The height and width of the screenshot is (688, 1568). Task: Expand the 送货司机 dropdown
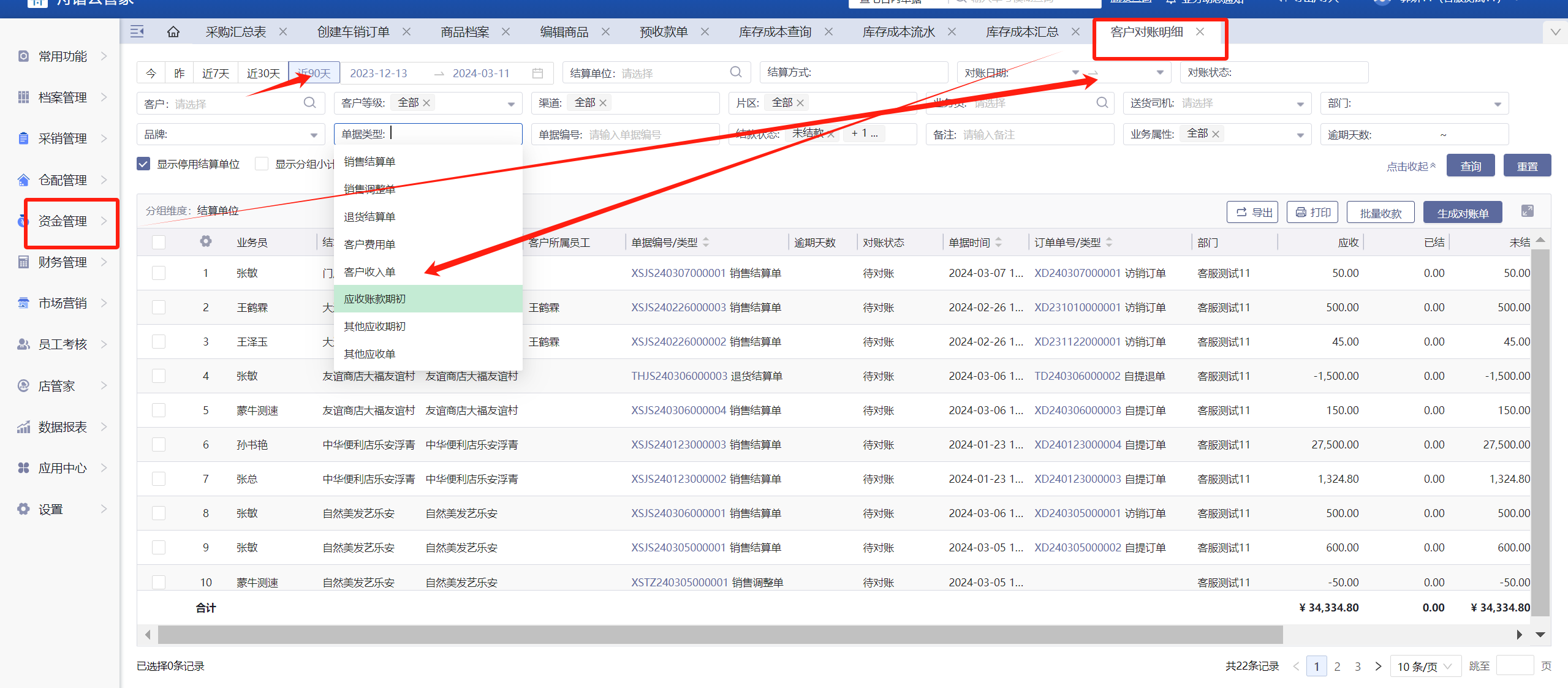coord(1300,104)
